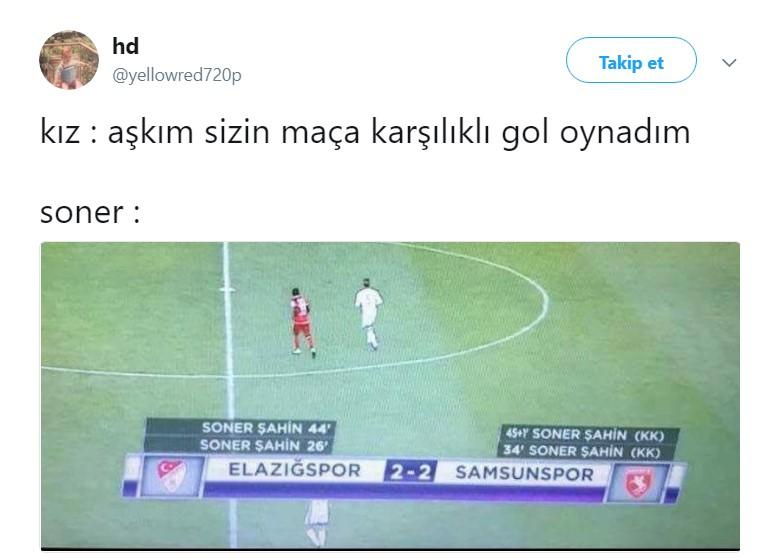Screen dimensions: 781x558
Task: Click the ELAZIĞSPOR team name label
Action: [x=294, y=470]
